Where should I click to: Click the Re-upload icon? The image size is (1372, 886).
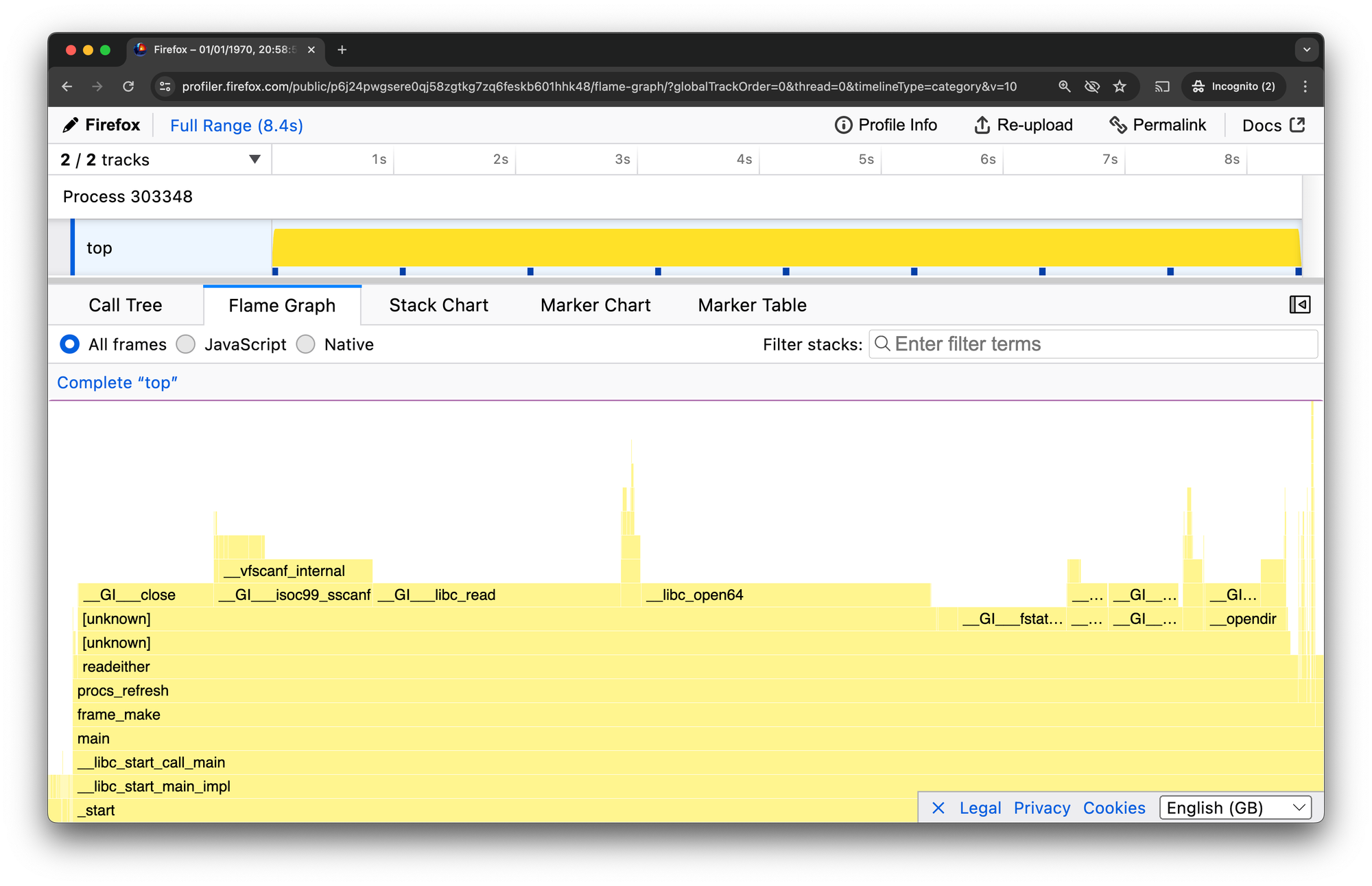click(983, 125)
